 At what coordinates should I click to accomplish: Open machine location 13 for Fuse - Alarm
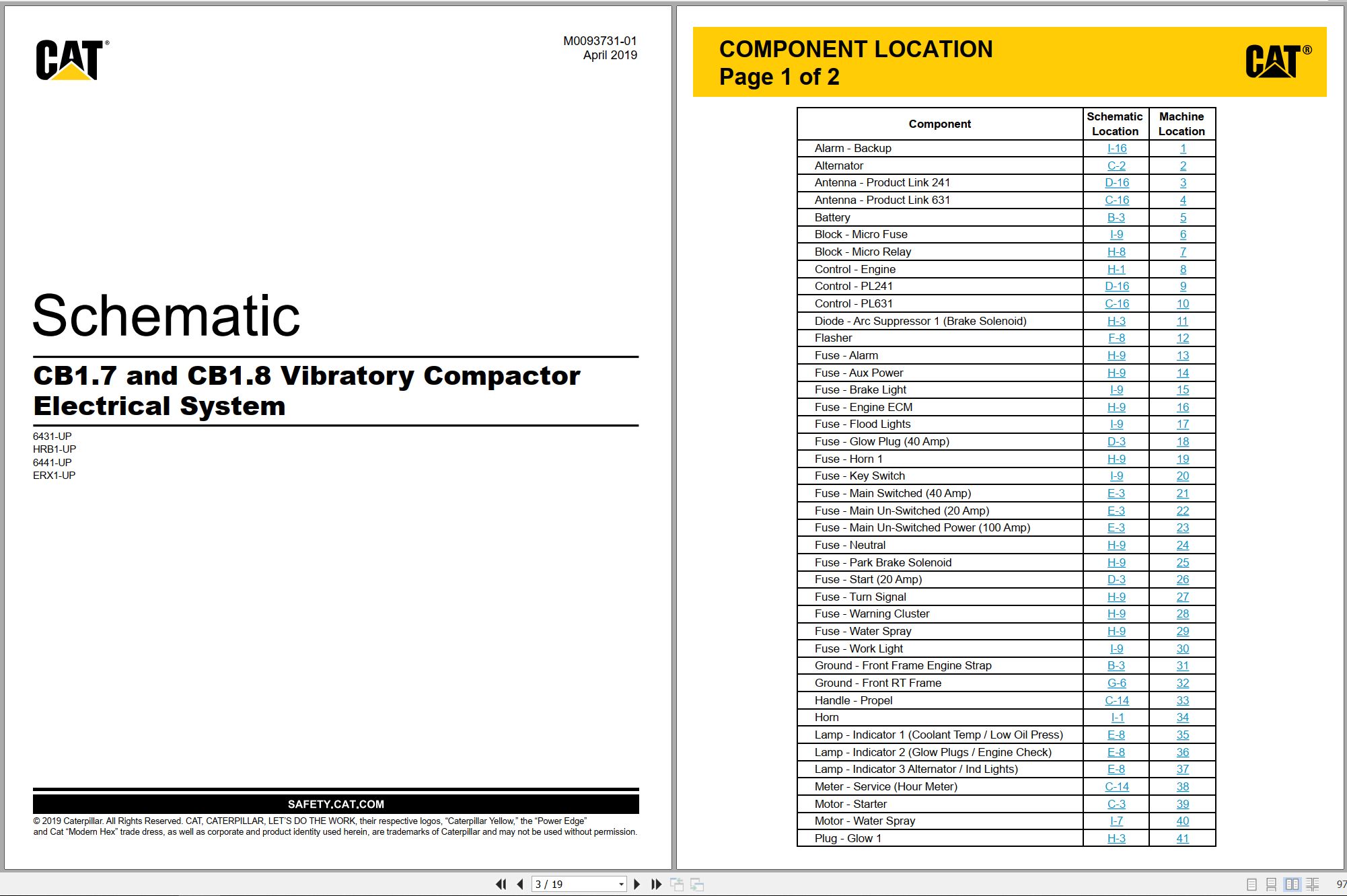click(1183, 355)
